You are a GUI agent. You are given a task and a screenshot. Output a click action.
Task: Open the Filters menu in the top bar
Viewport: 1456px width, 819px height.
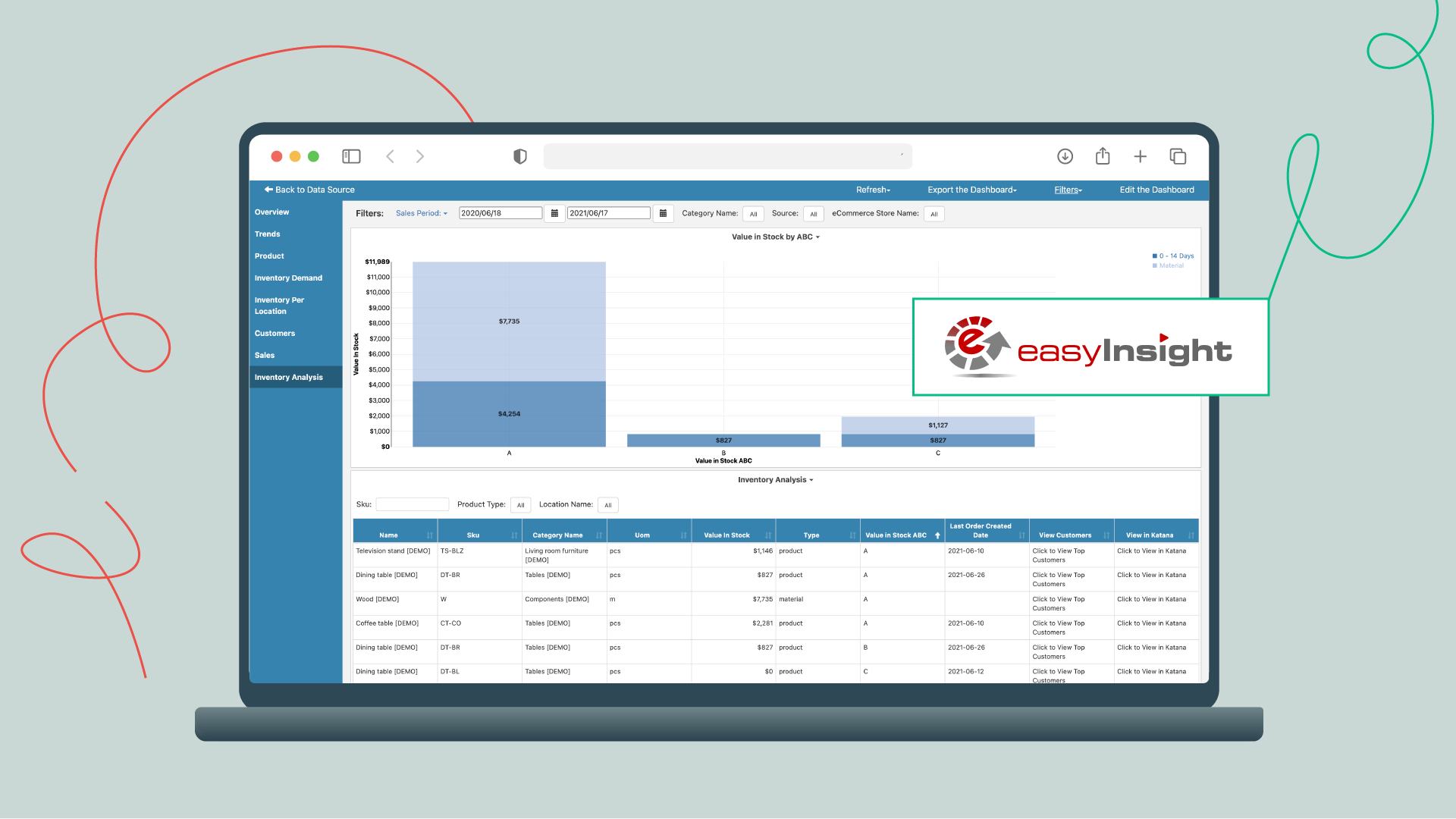click(x=1067, y=190)
